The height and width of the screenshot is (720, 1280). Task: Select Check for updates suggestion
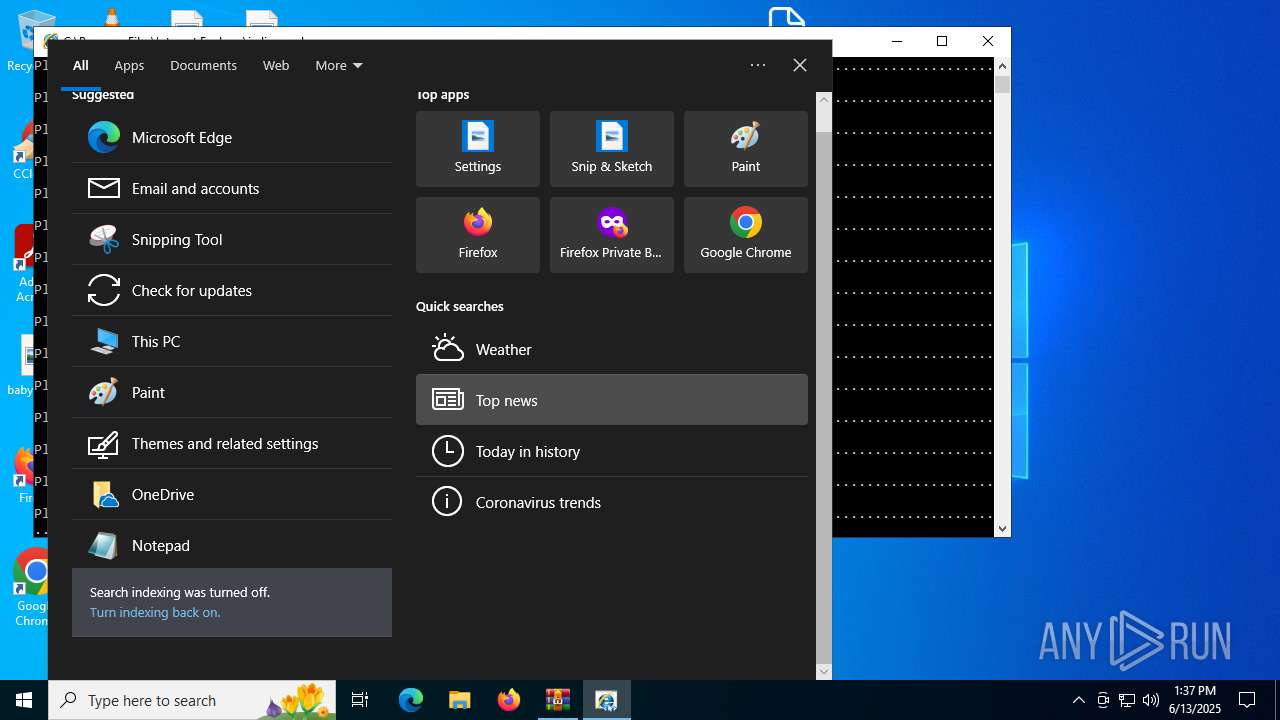(232, 290)
